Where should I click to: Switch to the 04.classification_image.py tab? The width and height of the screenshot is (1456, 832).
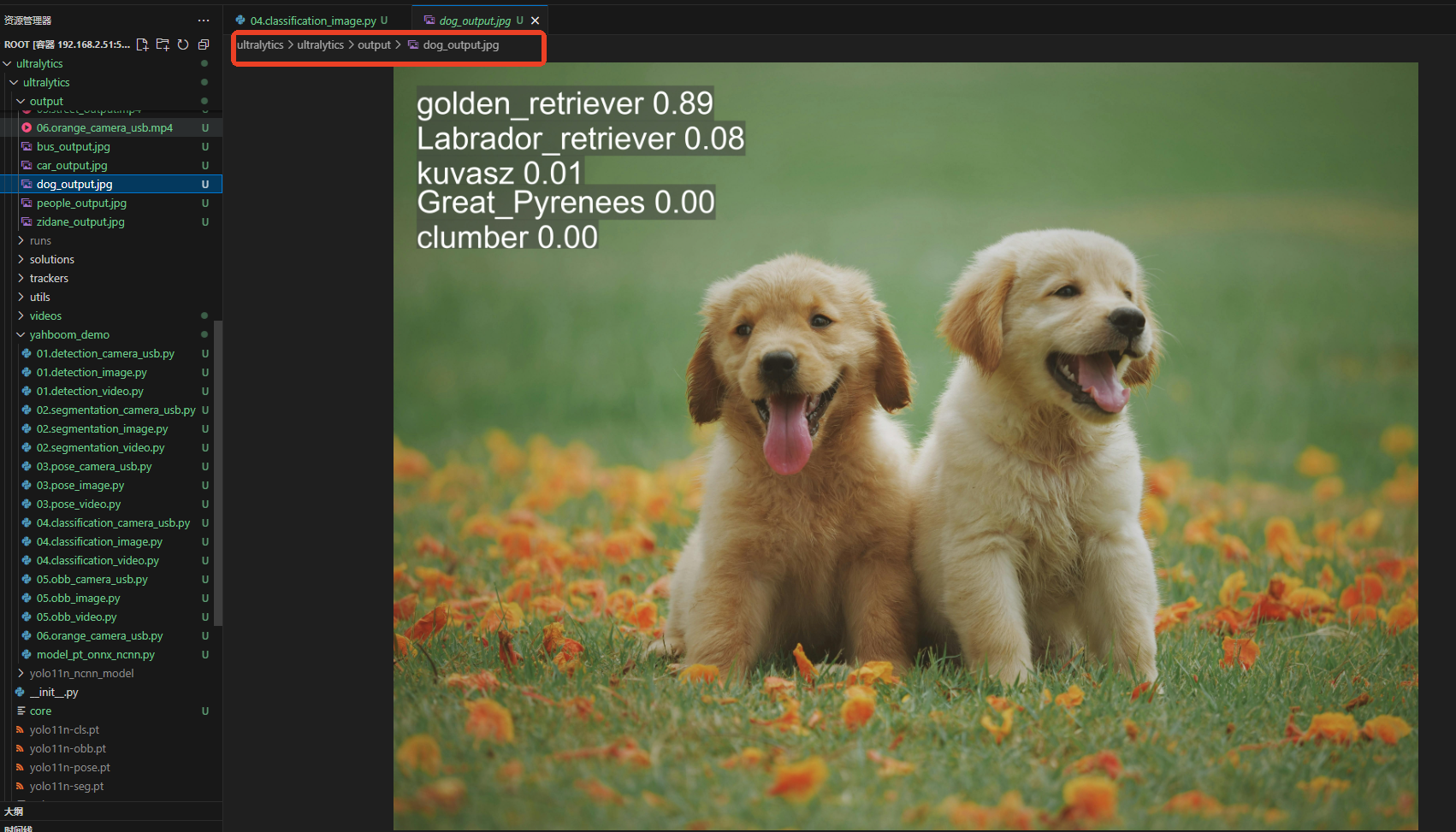[x=313, y=21]
